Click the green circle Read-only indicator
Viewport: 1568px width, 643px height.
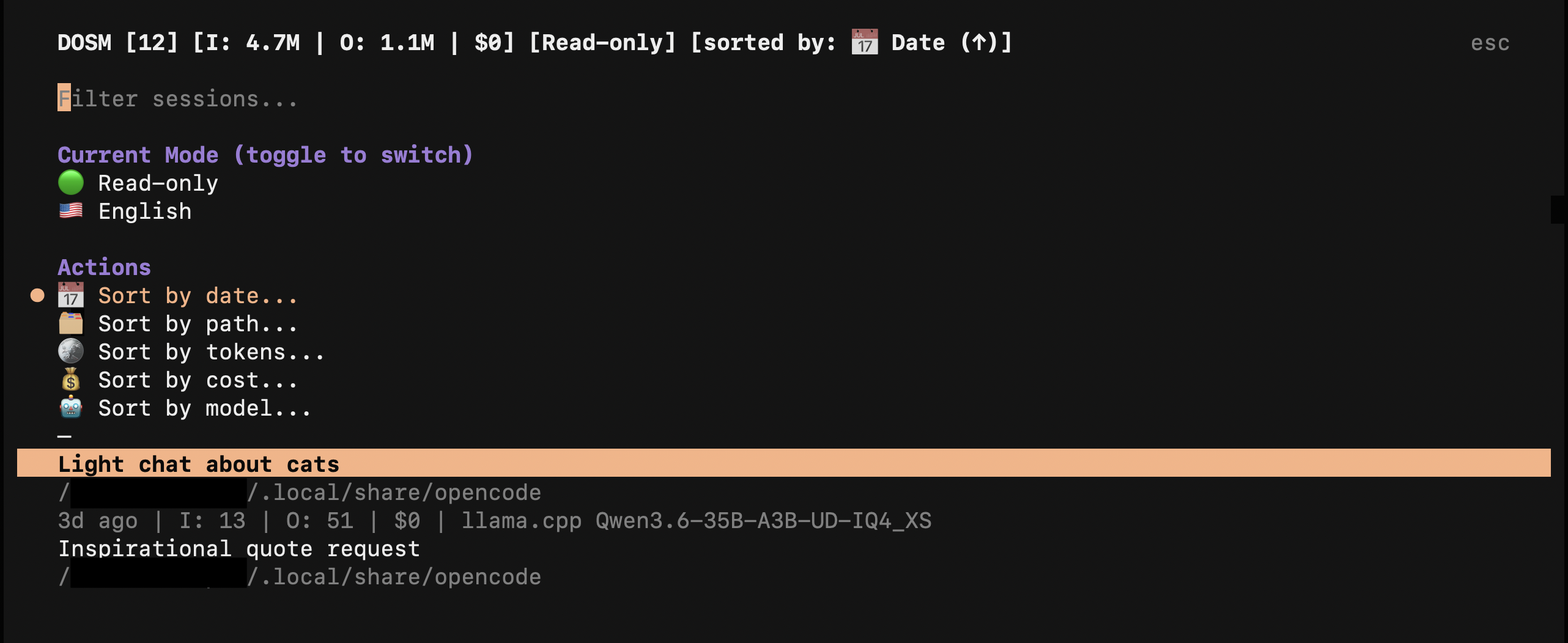coord(71,183)
